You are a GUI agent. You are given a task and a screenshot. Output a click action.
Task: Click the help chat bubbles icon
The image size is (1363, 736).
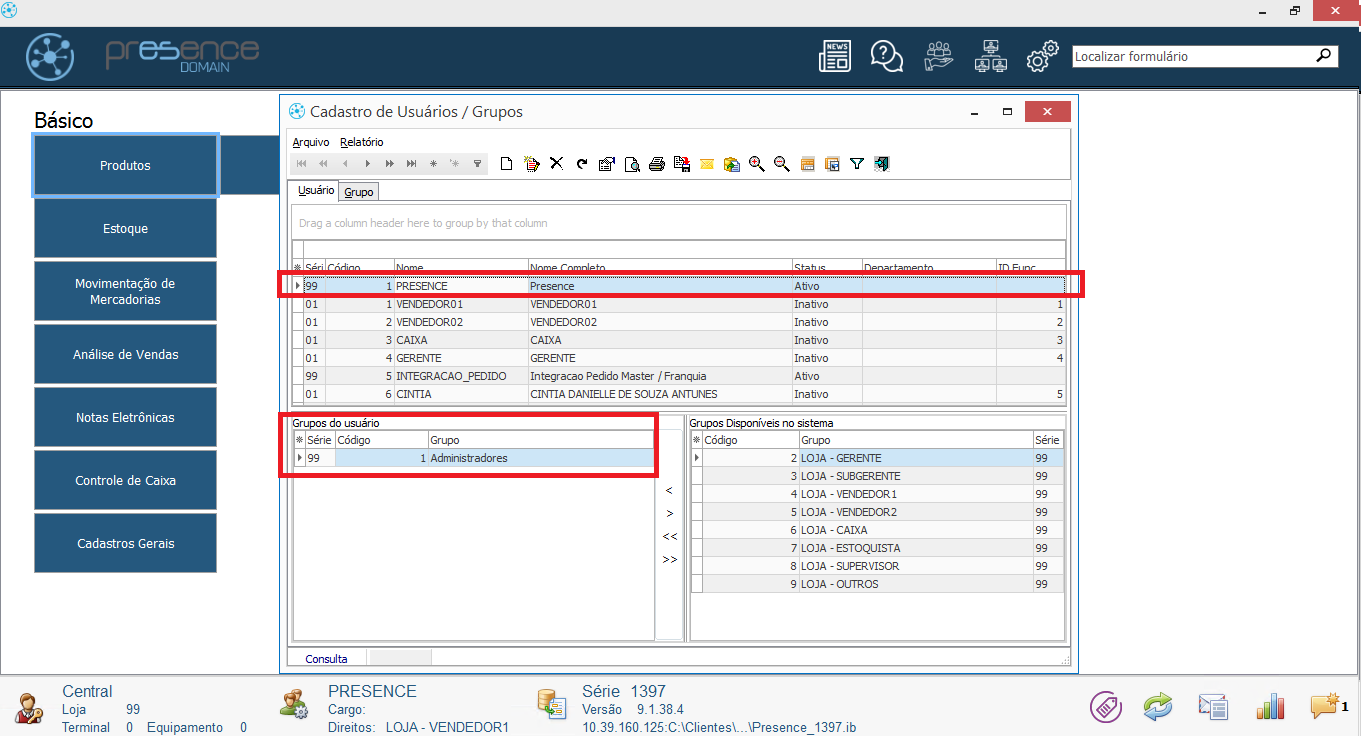[886, 57]
